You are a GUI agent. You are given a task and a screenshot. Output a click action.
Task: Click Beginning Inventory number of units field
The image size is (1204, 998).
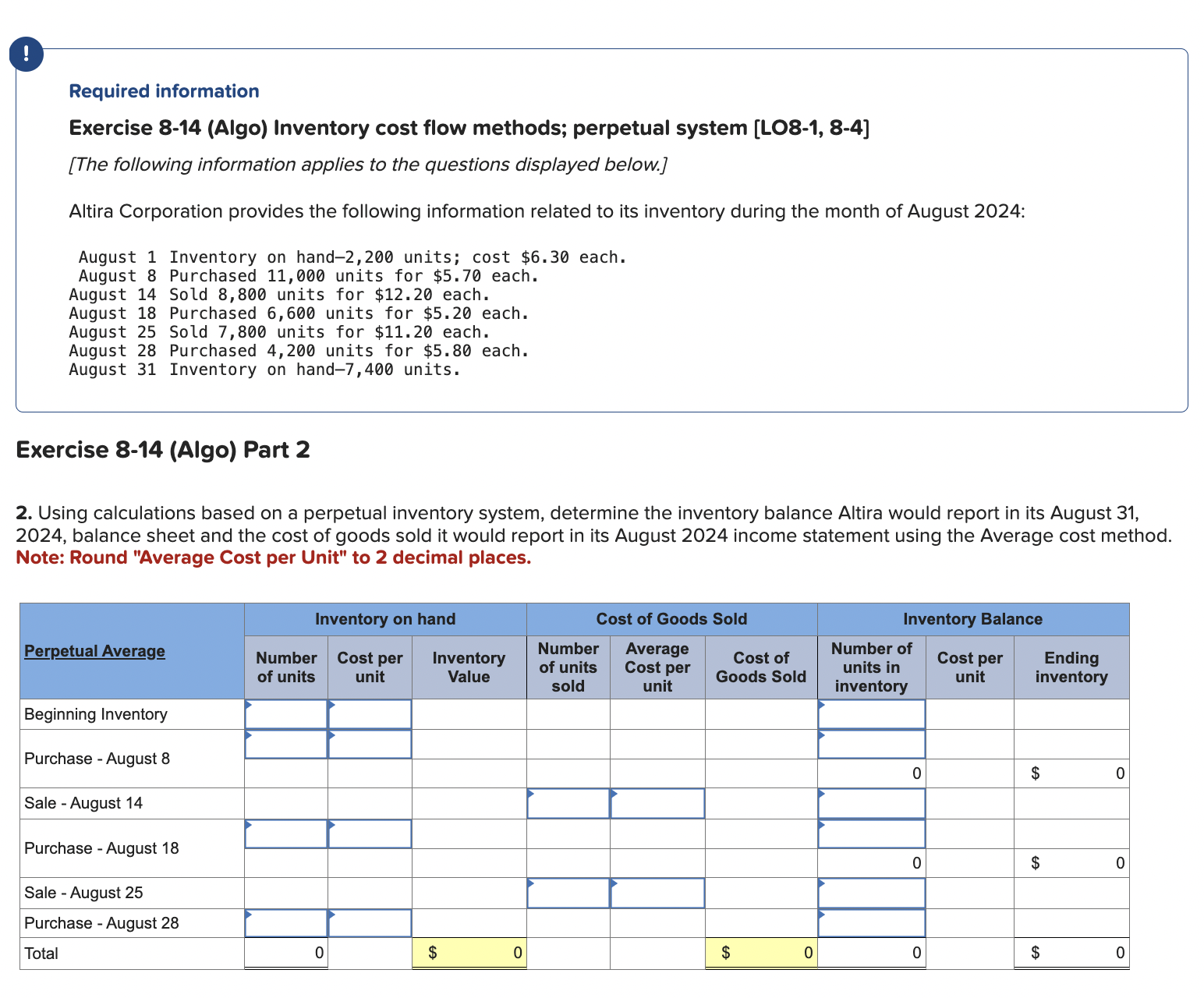pos(285,713)
